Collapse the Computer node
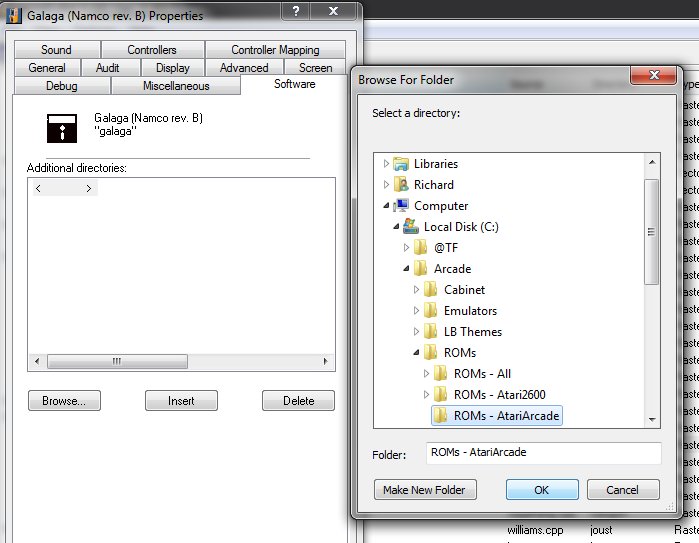699x543 pixels. 386,206
